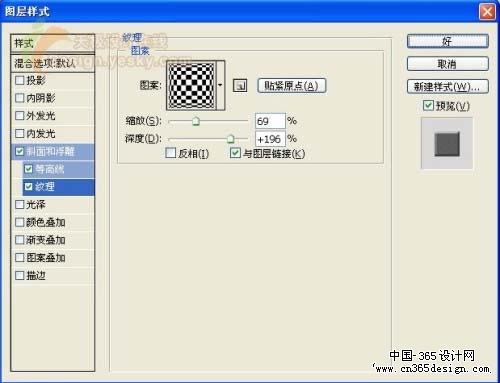Image resolution: width=500 pixels, height=383 pixels.
Task: Click the scale percentage input field
Action: coord(270,121)
